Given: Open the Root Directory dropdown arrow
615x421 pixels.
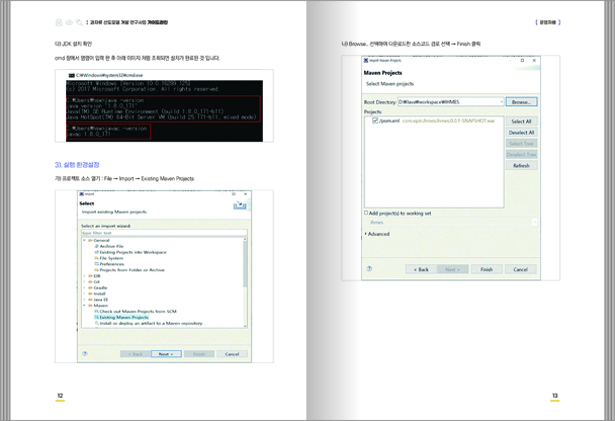Looking at the screenshot, I should pos(501,102).
